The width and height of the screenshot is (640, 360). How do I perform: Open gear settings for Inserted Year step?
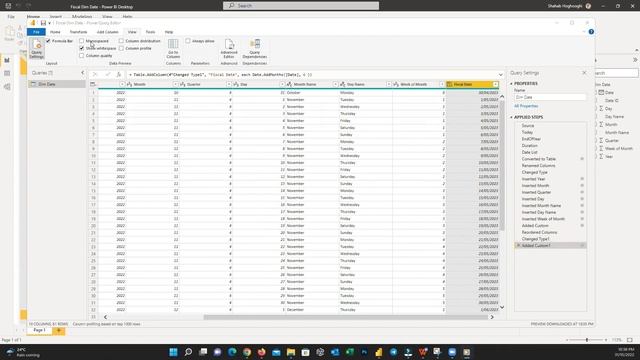(x=582, y=179)
